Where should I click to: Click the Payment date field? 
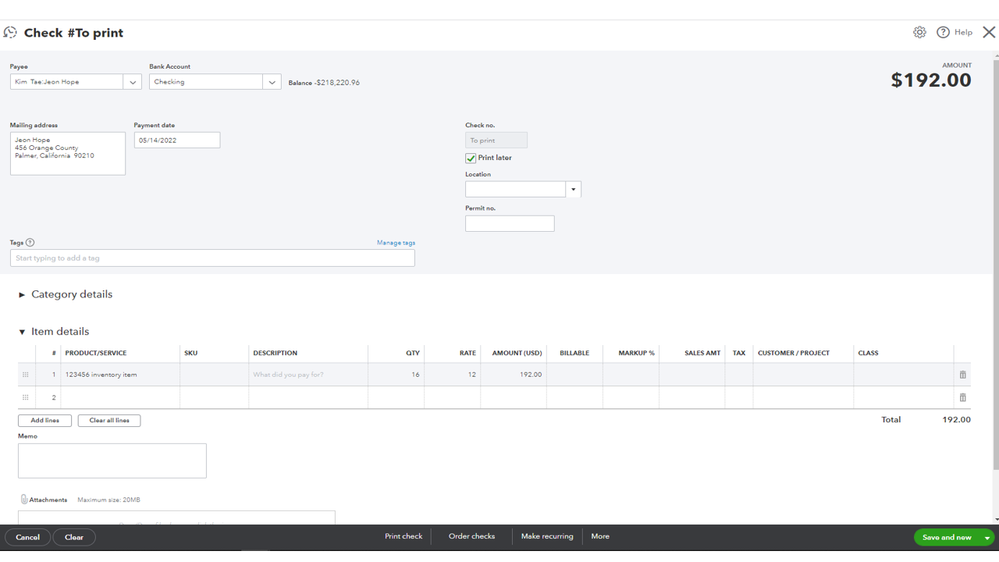[177, 140]
